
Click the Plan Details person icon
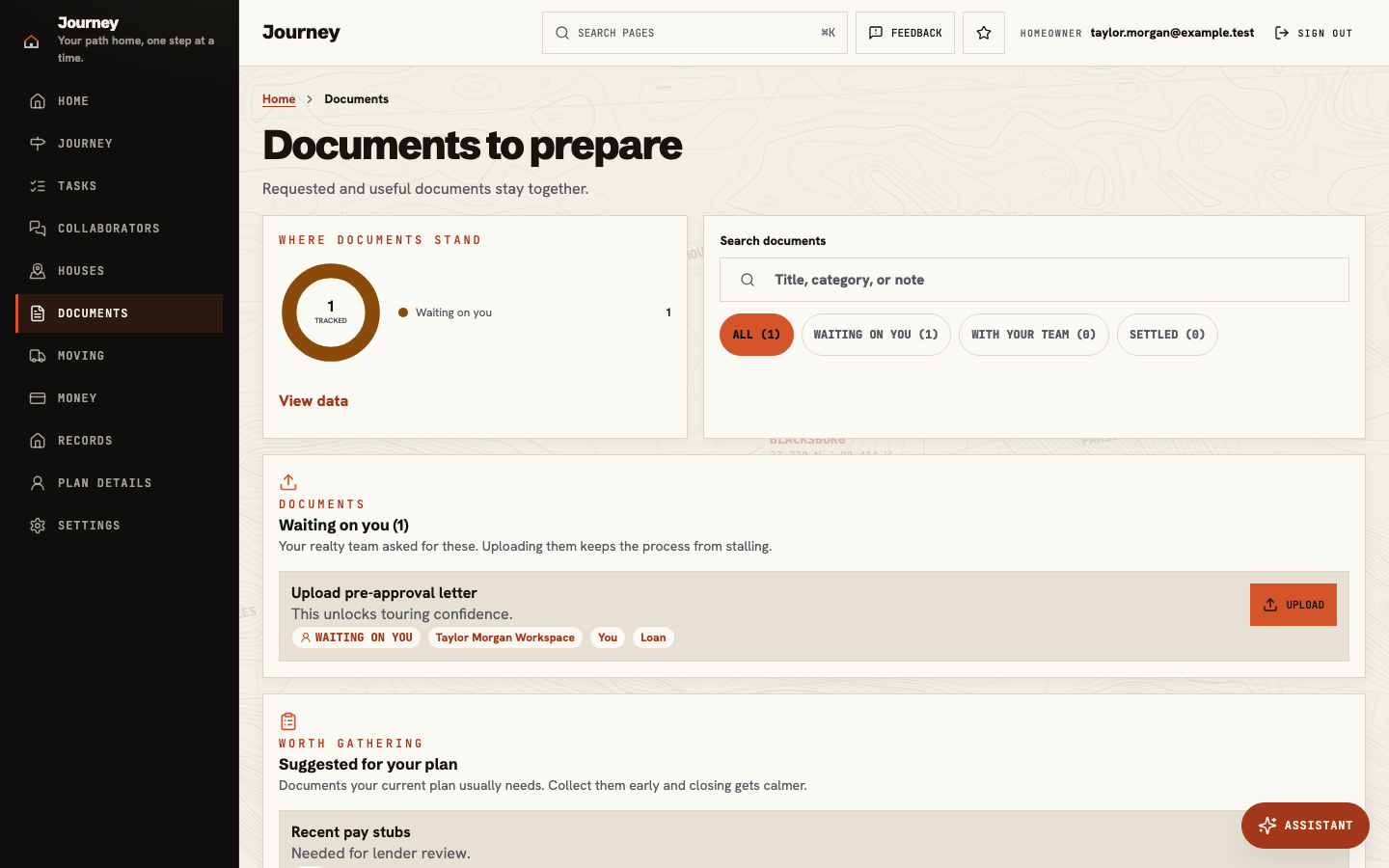38,483
